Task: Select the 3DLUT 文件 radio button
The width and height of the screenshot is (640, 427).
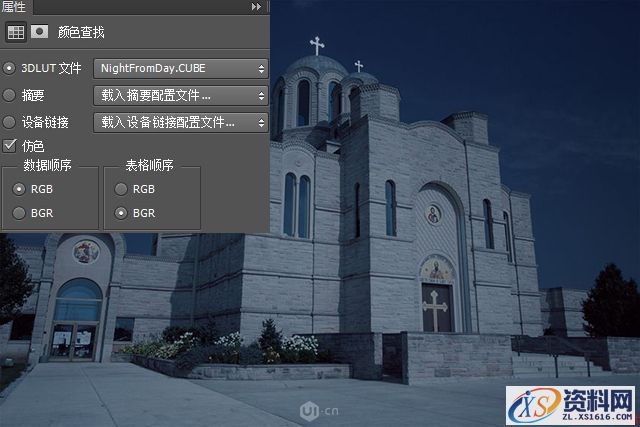Action: click(9, 68)
